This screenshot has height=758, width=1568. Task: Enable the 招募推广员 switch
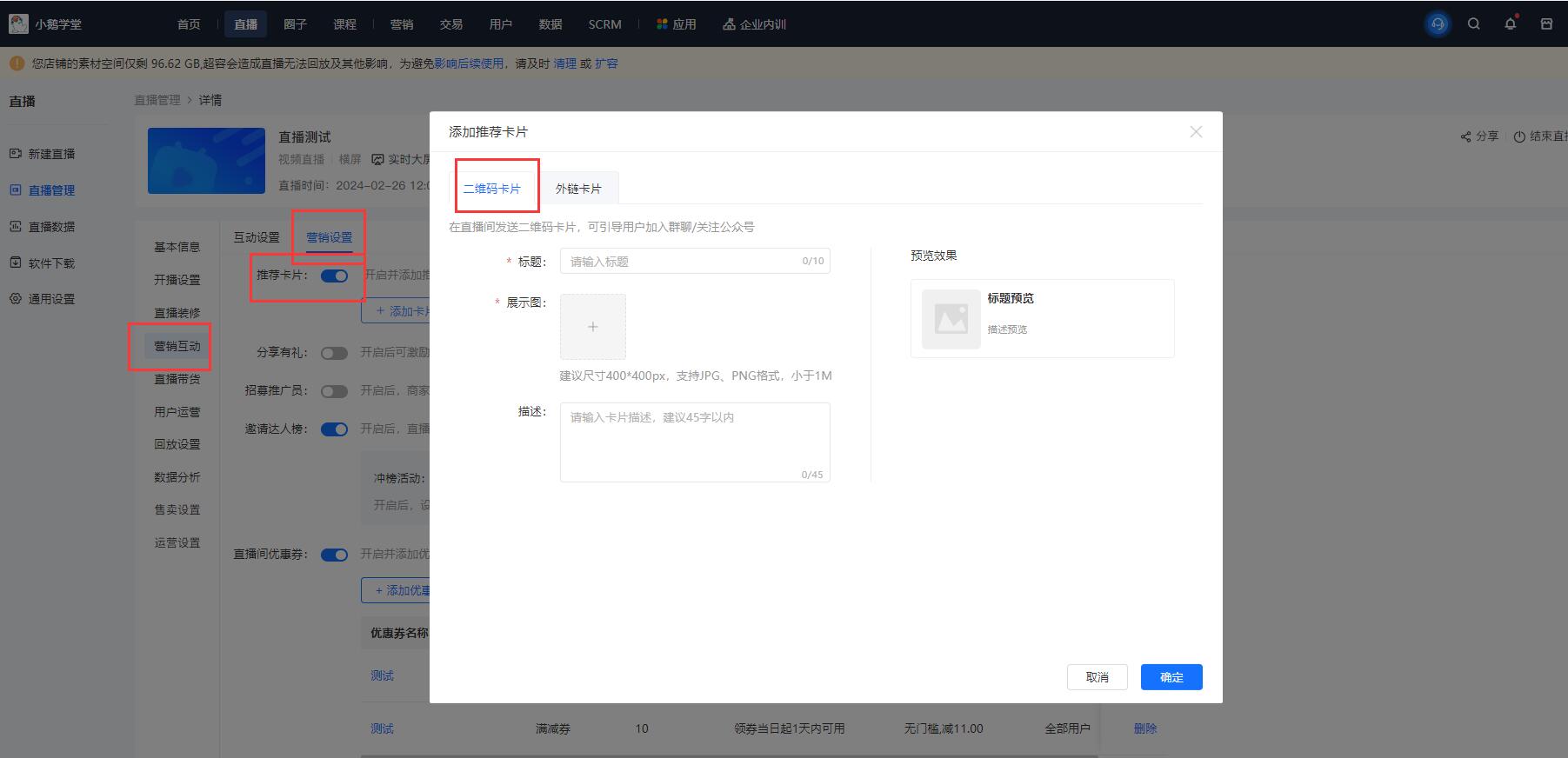click(x=334, y=391)
